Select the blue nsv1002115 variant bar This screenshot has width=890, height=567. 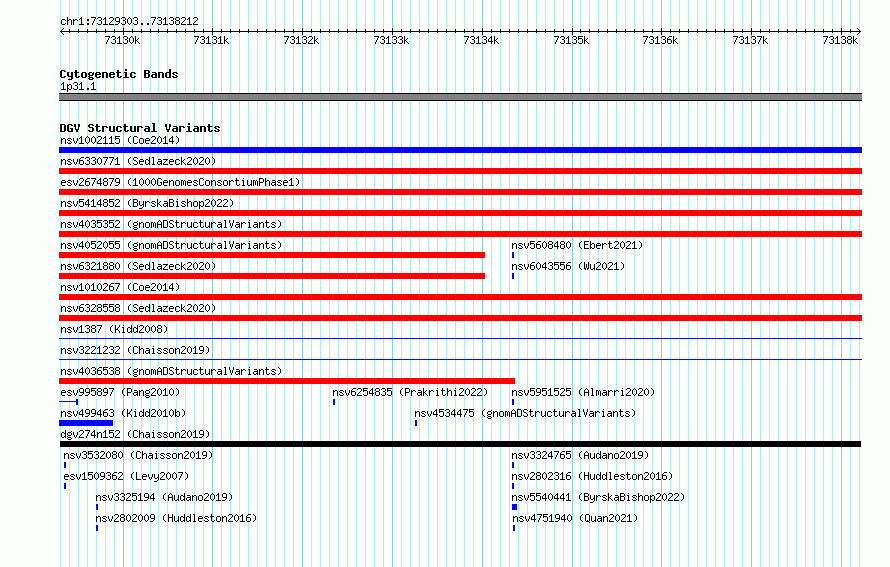point(460,150)
